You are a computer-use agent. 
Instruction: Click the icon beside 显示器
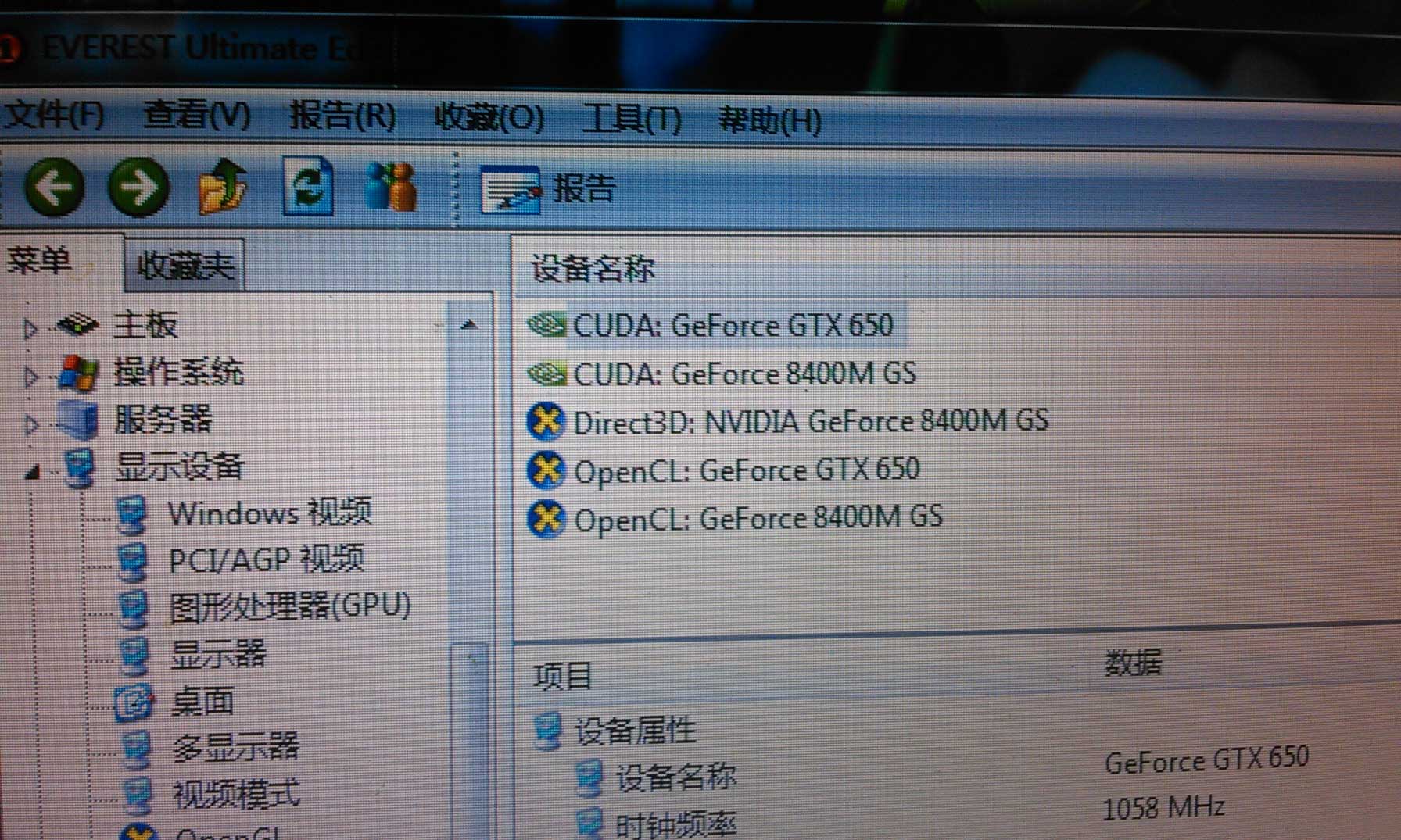(x=134, y=656)
